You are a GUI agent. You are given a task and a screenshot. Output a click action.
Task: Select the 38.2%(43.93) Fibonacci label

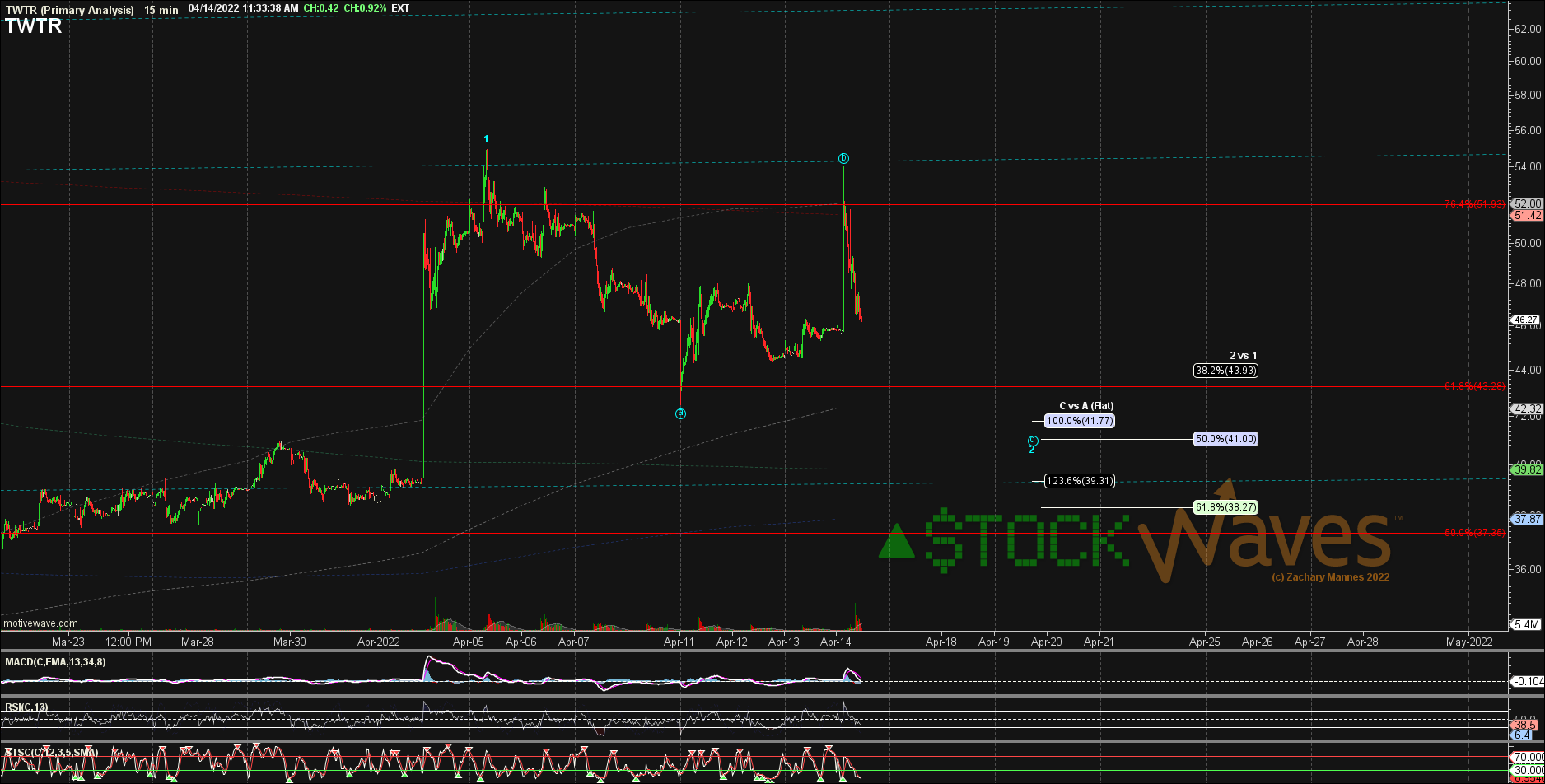click(1226, 371)
